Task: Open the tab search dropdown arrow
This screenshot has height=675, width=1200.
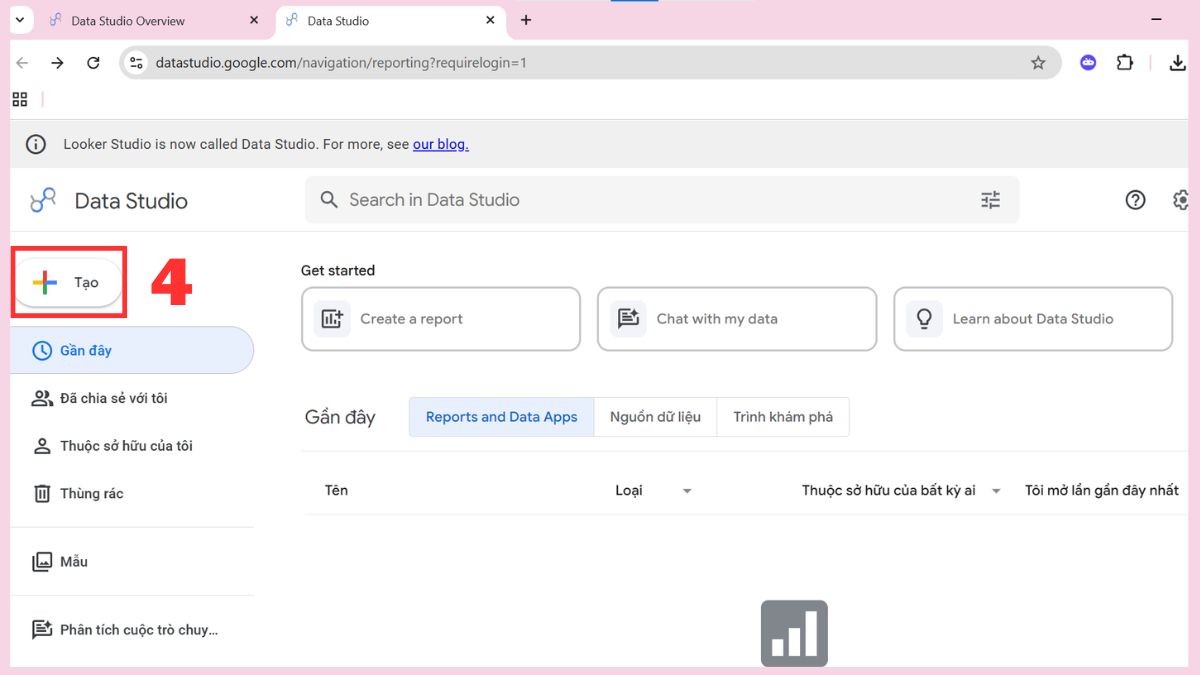Action: tap(19, 20)
